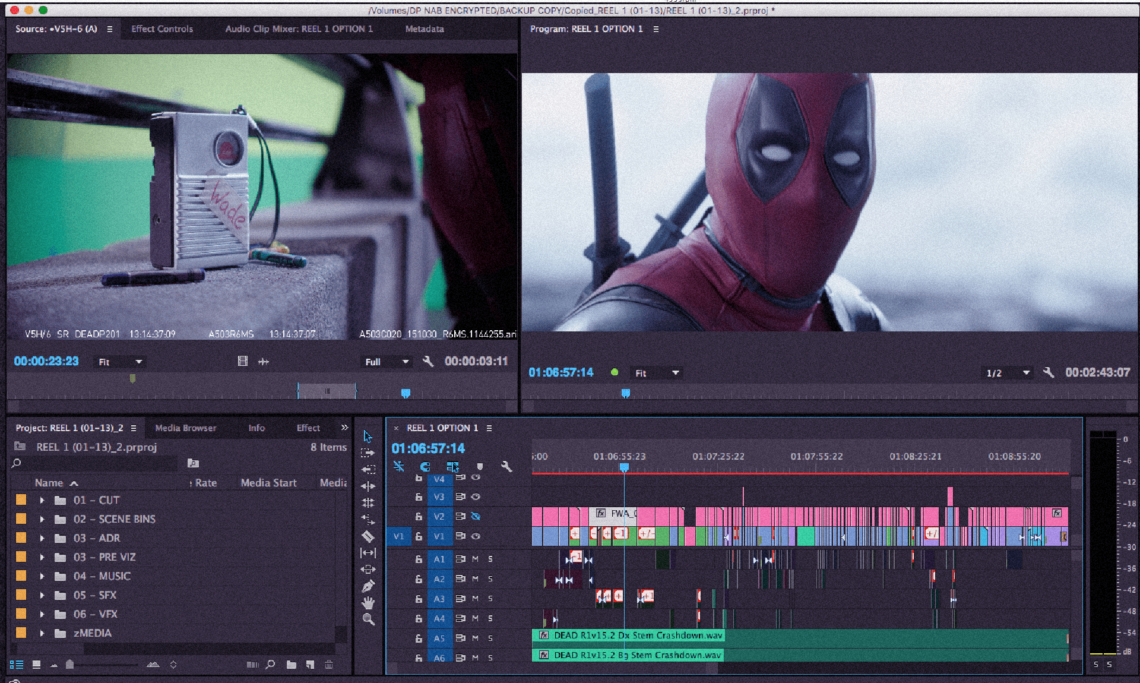The height and width of the screenshot is (683, 1140).
Task: Mute audio track A1
Action: coord(476,559)
